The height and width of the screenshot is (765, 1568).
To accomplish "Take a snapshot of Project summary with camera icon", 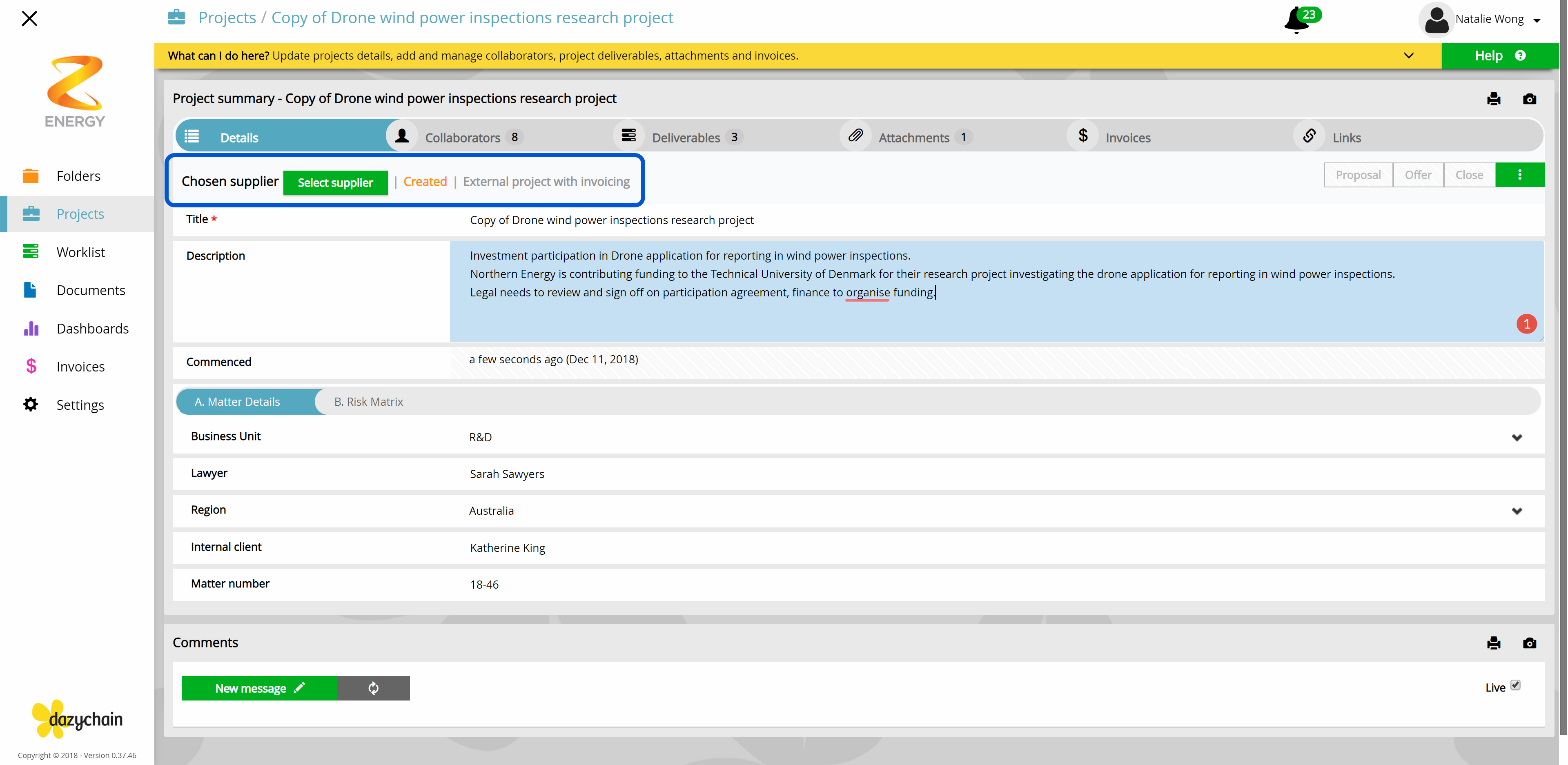I will pyautogui.click(x=1530, y=99).
